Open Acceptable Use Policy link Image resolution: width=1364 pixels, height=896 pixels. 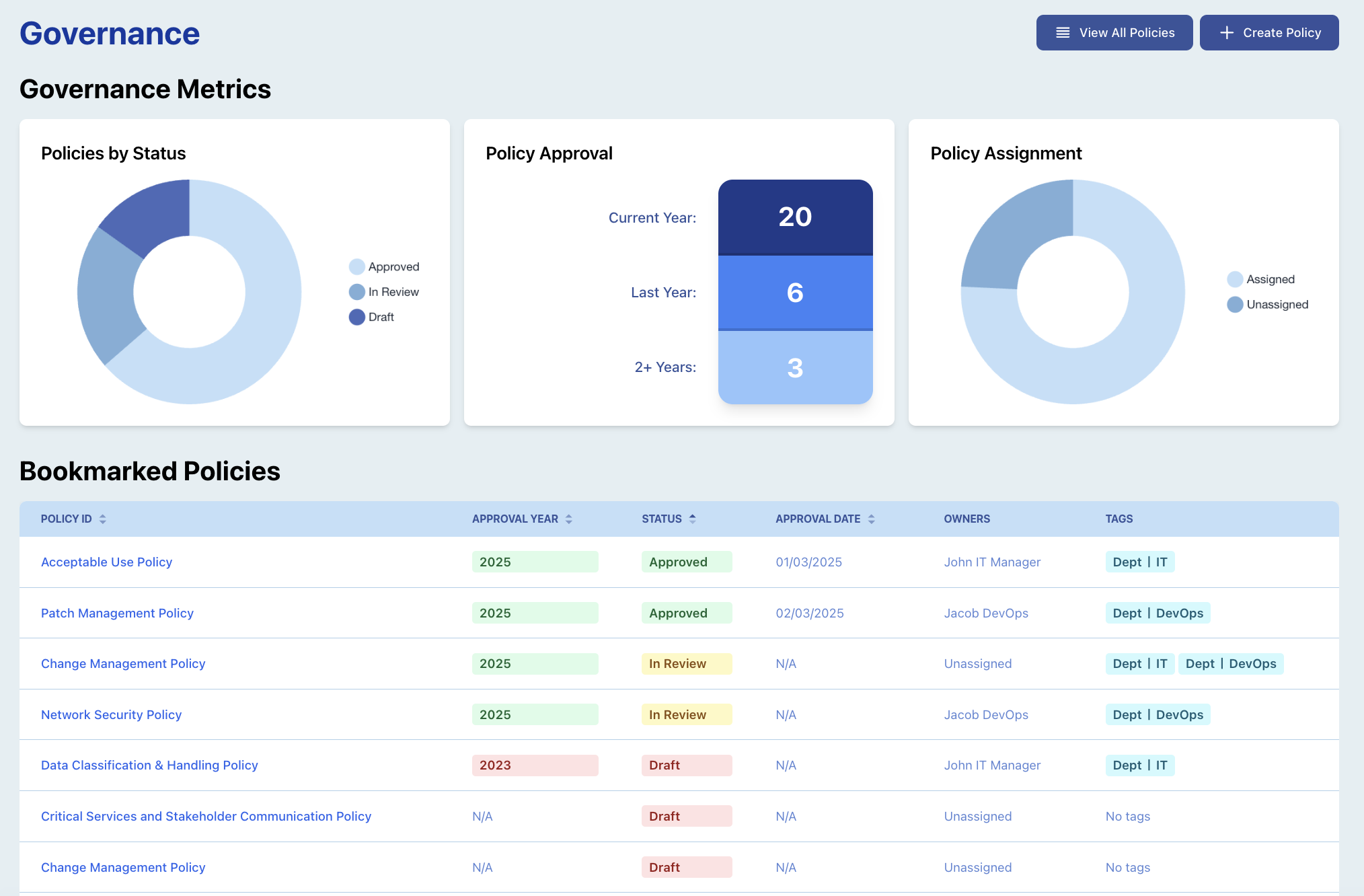pyautogui.click(x=106, y=562)
